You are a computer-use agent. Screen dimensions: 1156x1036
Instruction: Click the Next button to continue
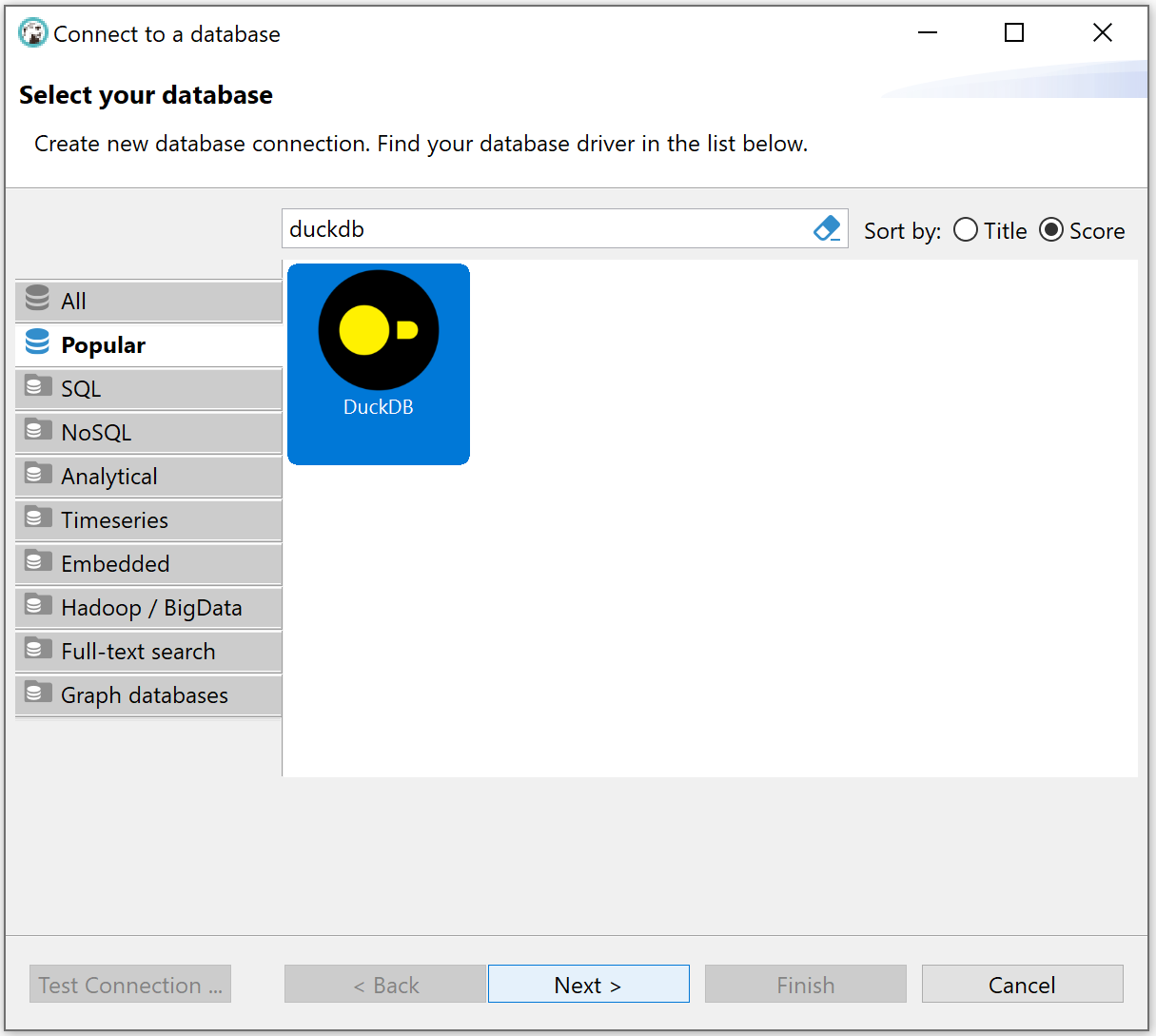click(588, 984)
